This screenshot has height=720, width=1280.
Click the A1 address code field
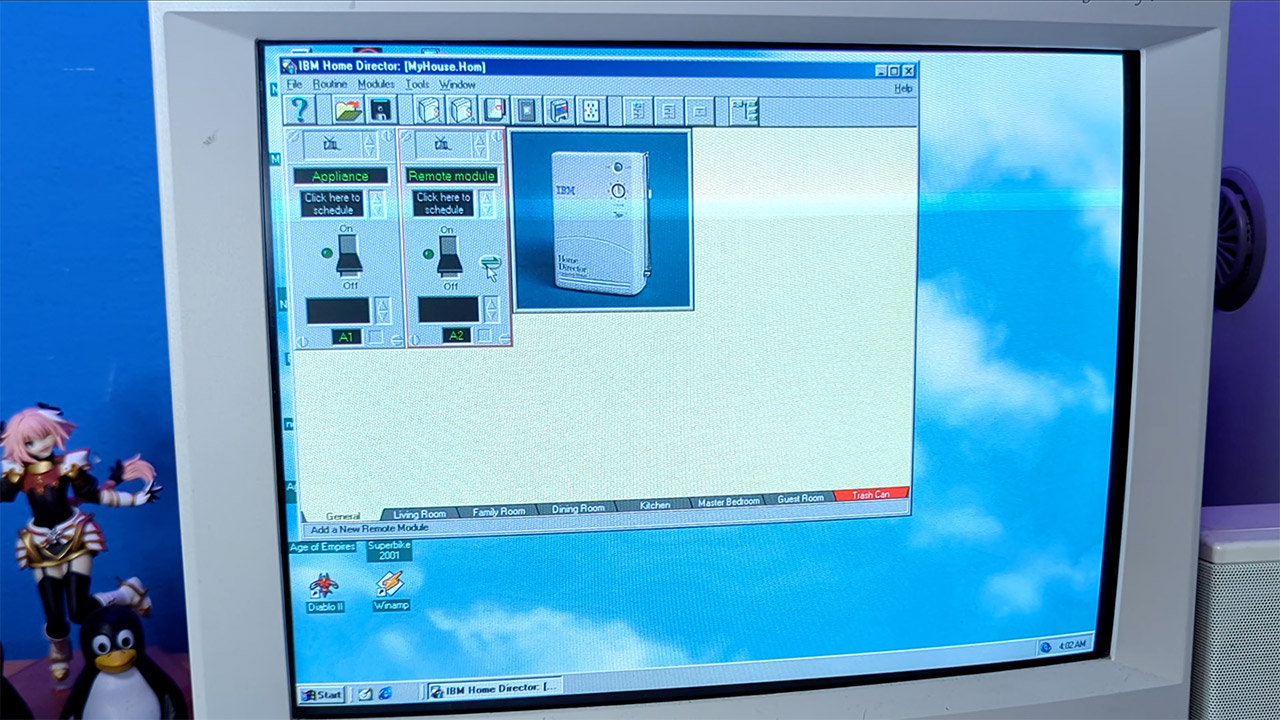pyautogui.click(x=346, y=337)
